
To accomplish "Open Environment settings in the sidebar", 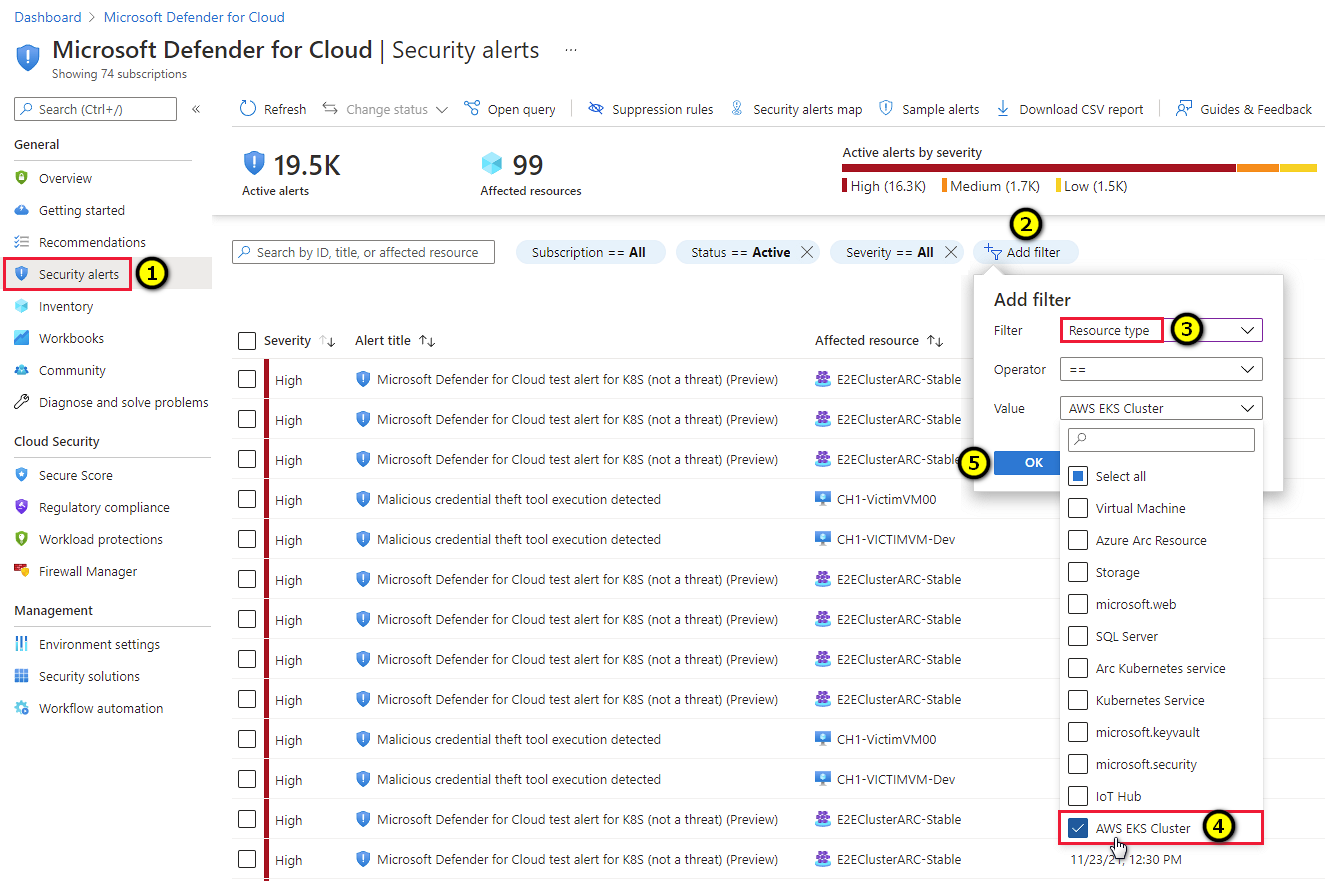I will (99, 644).
